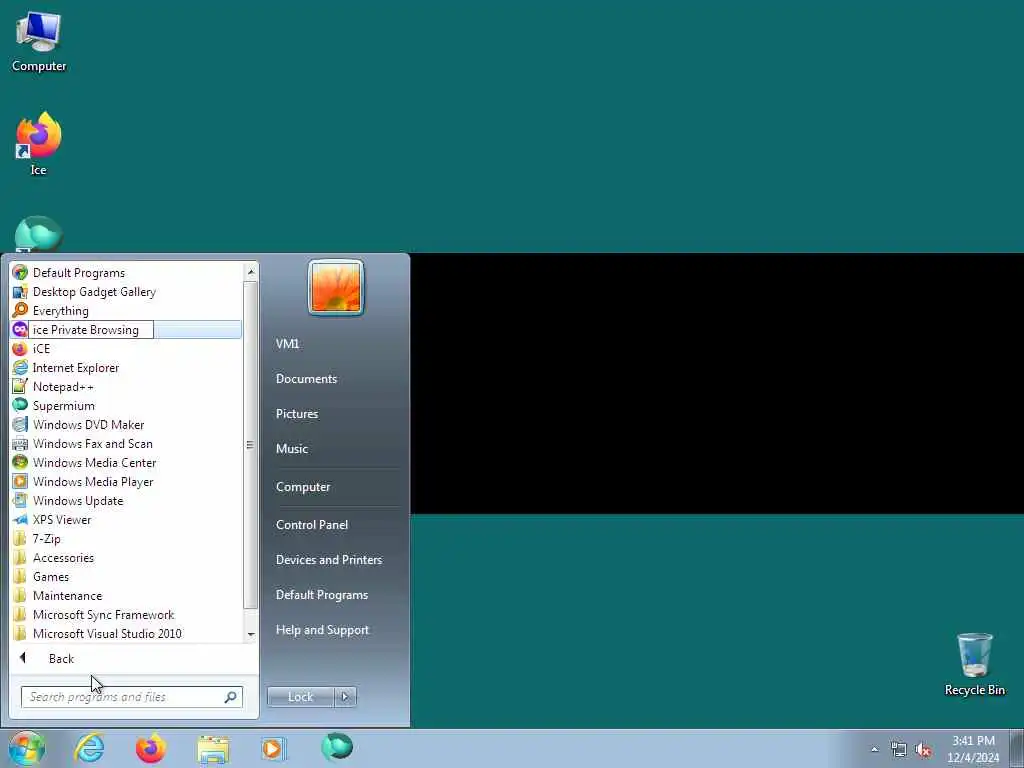The height and width of the screenshot is (768, 1024).
Task: Open Computer from the Start menu right pane
Action: click(x=303, y=487)
